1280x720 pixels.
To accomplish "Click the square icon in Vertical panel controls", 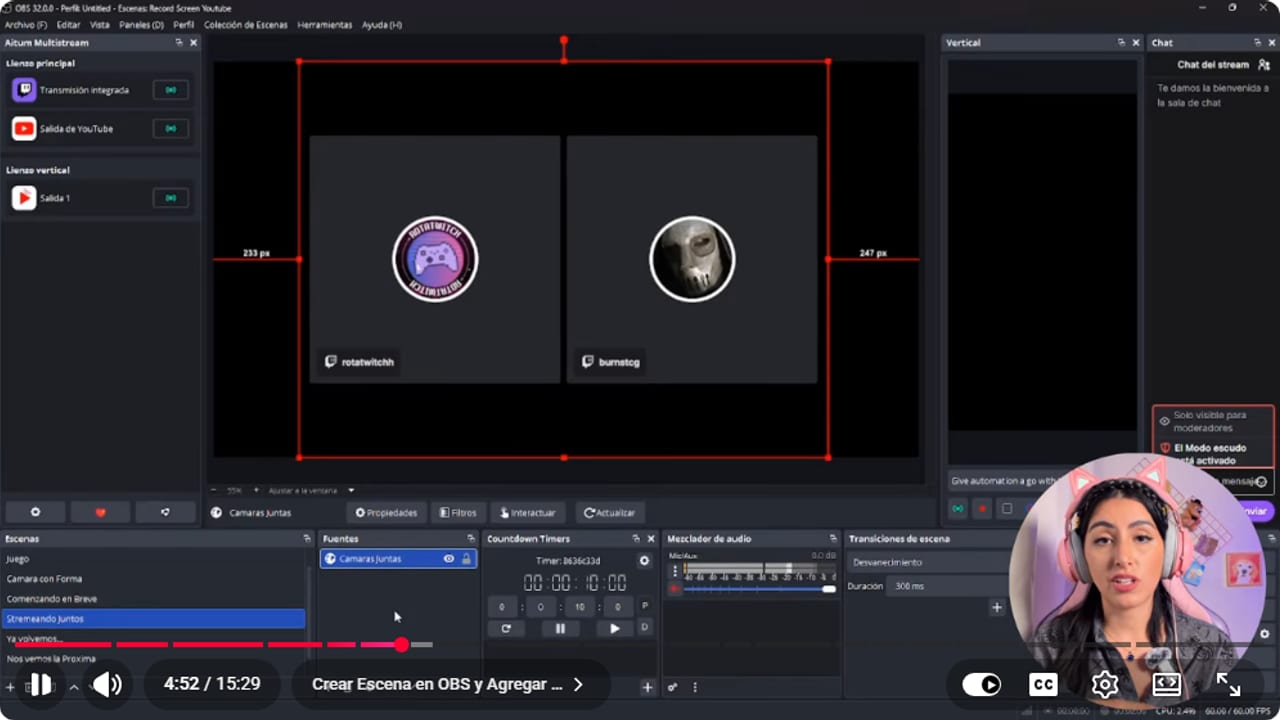I will pyautogui.click(x=1007, y=509).
